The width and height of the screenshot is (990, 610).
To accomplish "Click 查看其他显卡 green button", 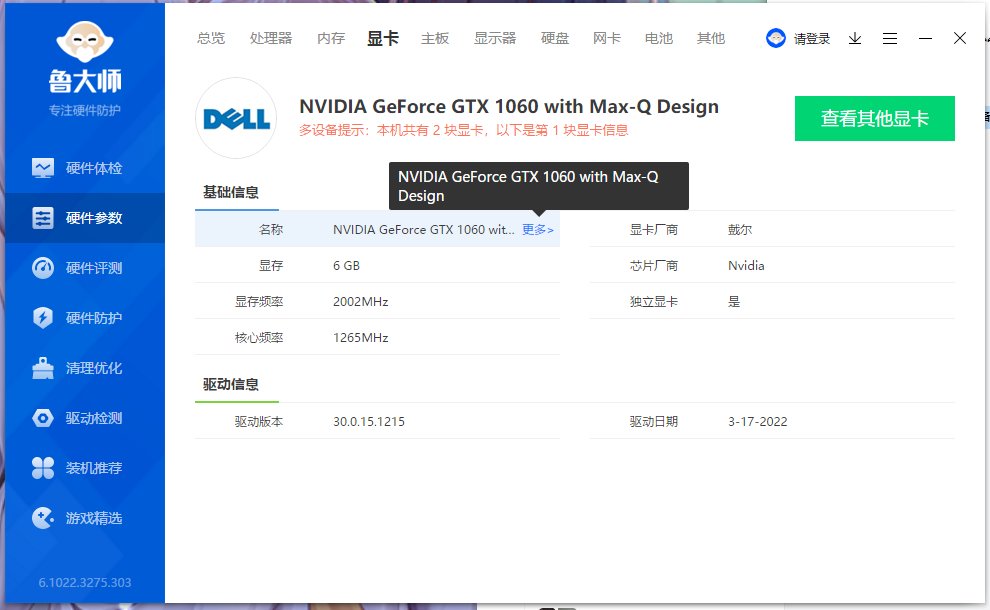I will point(874,118).
